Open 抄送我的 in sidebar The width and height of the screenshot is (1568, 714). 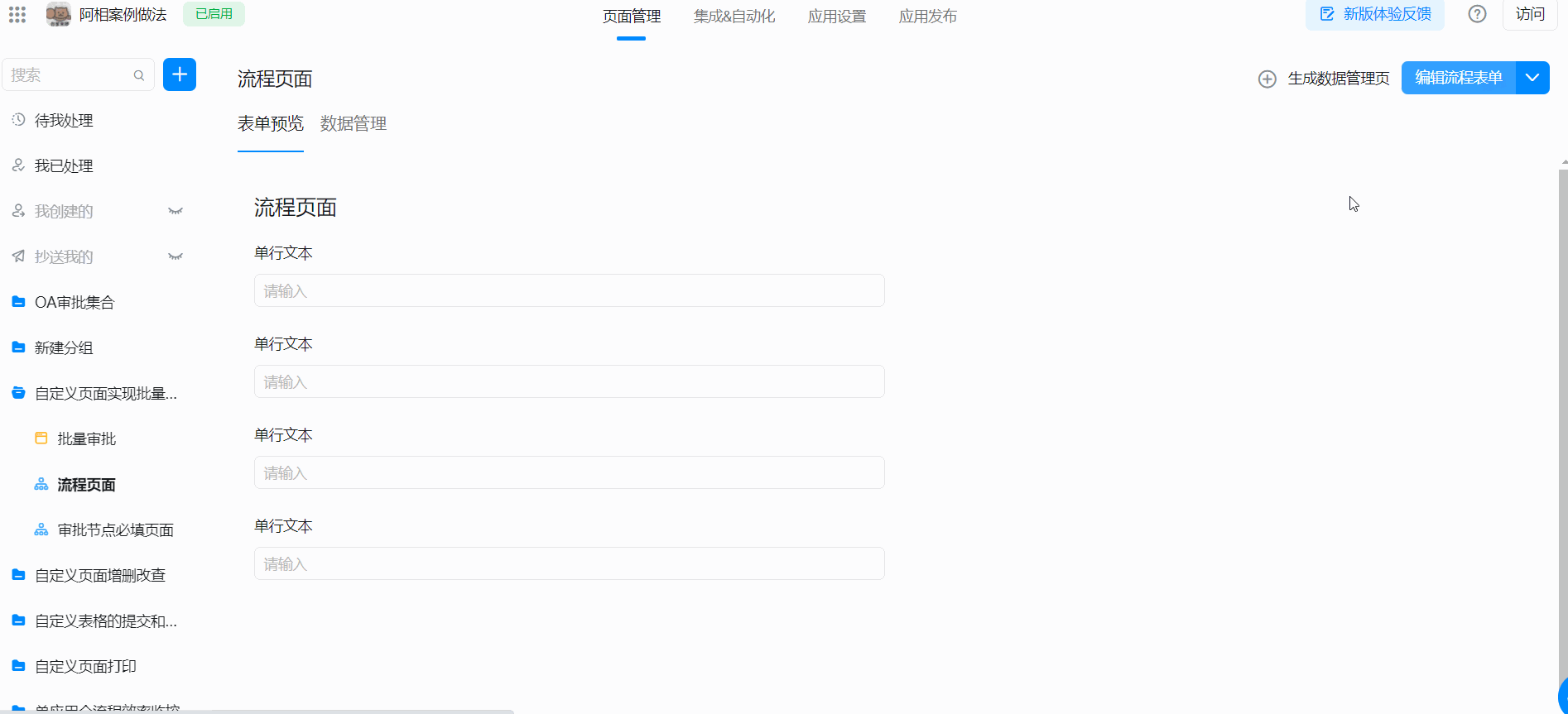(64, 257)
